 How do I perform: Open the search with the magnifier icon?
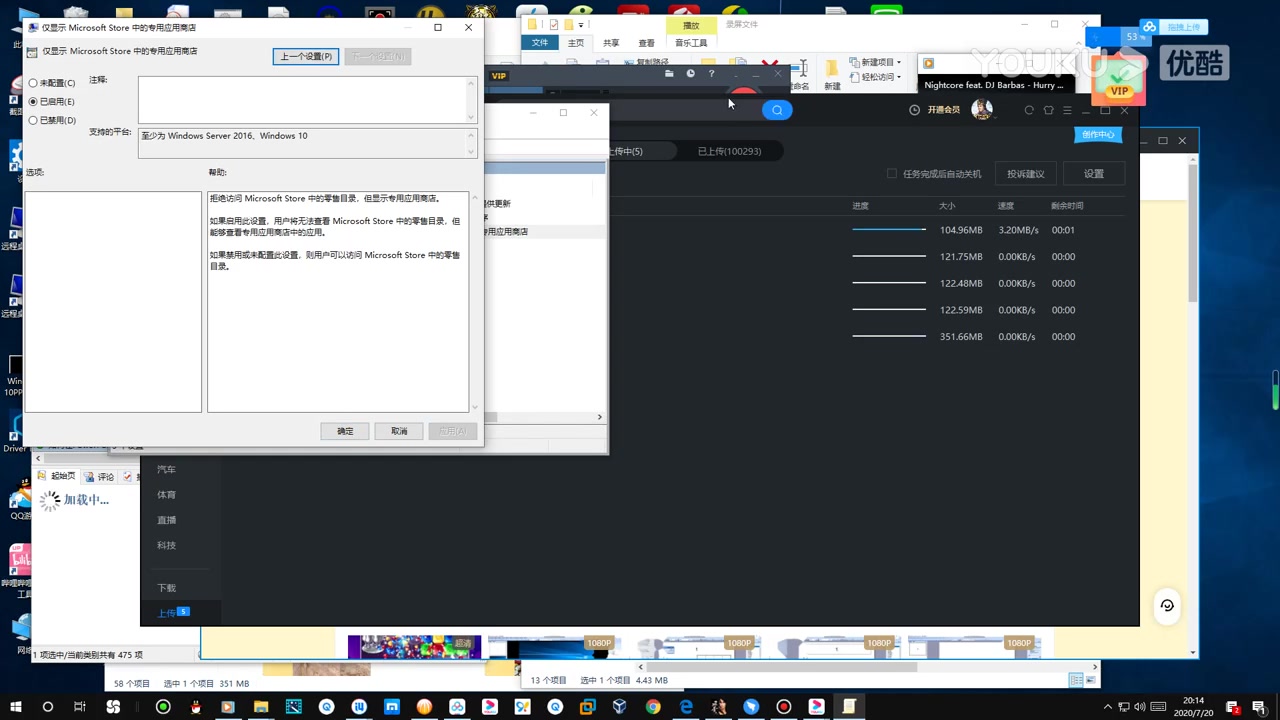click(x=777, y=110)
